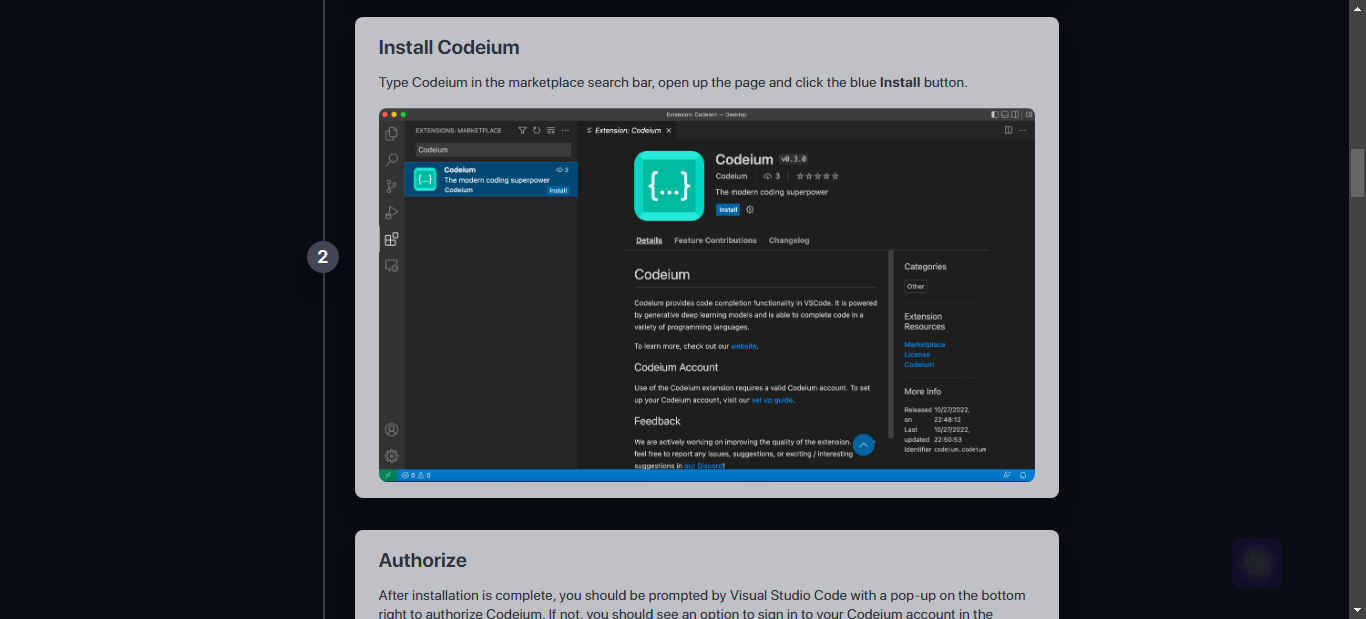The width and height of the screenshot is (1366, 619).
Task: Click the page scrollbar down arrow
Action: 1357,609
